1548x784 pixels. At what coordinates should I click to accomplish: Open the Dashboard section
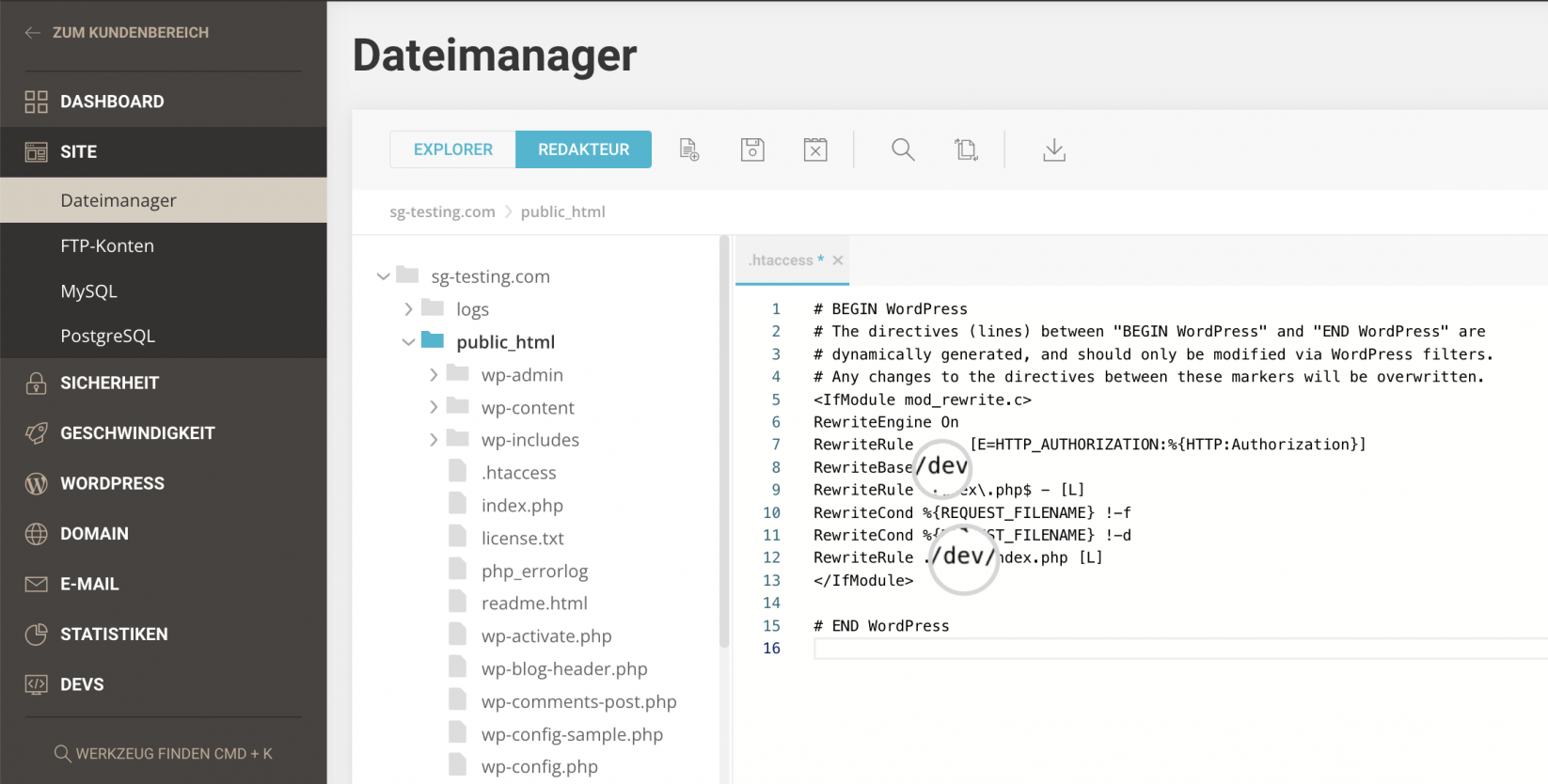tap(112, 102)
